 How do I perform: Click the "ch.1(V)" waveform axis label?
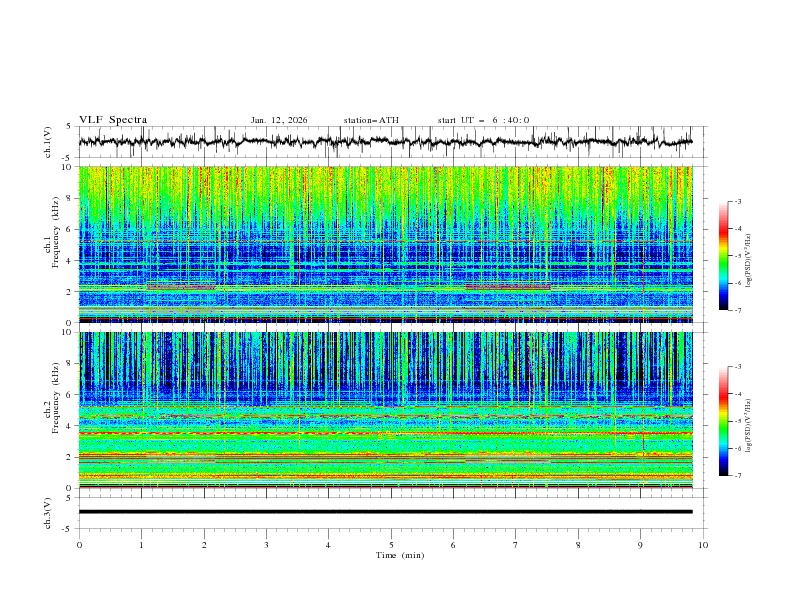click(48, 142)
